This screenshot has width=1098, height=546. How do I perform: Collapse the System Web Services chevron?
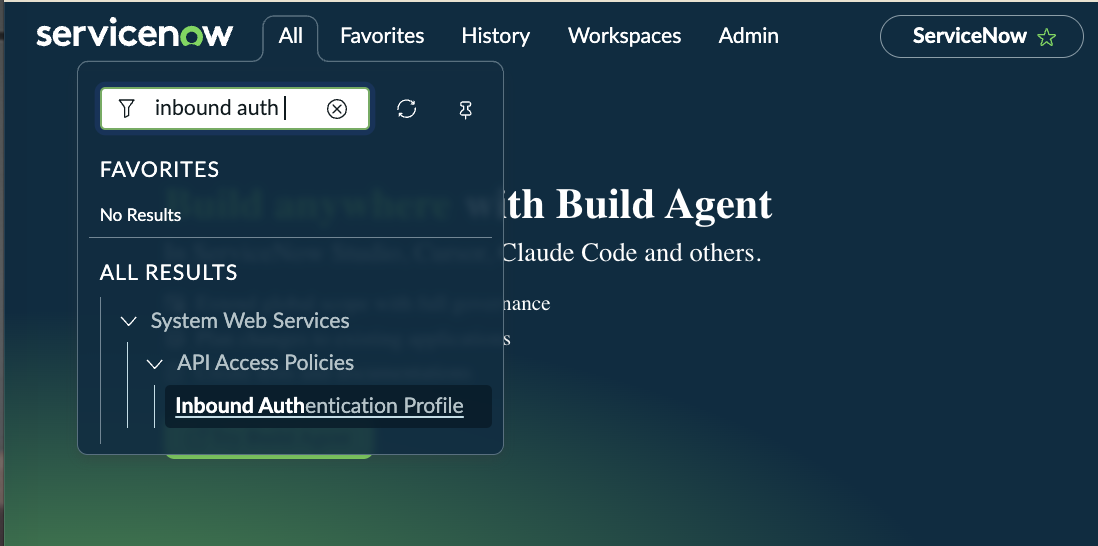coord(128,321)
